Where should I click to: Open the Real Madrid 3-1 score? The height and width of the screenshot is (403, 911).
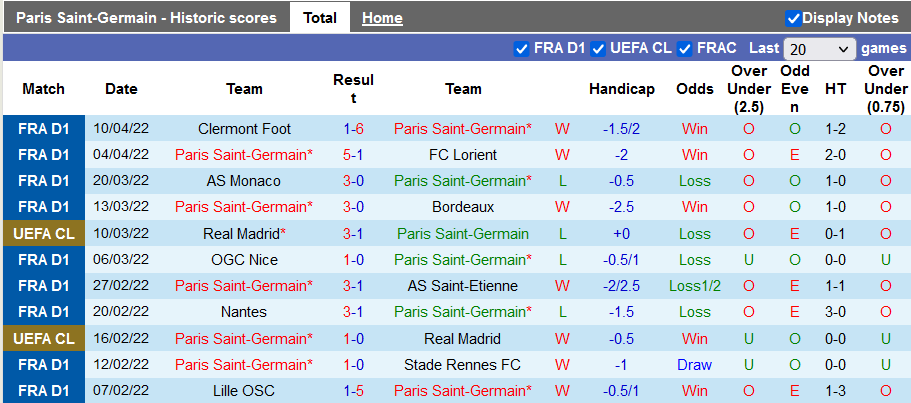coord(353,234)
